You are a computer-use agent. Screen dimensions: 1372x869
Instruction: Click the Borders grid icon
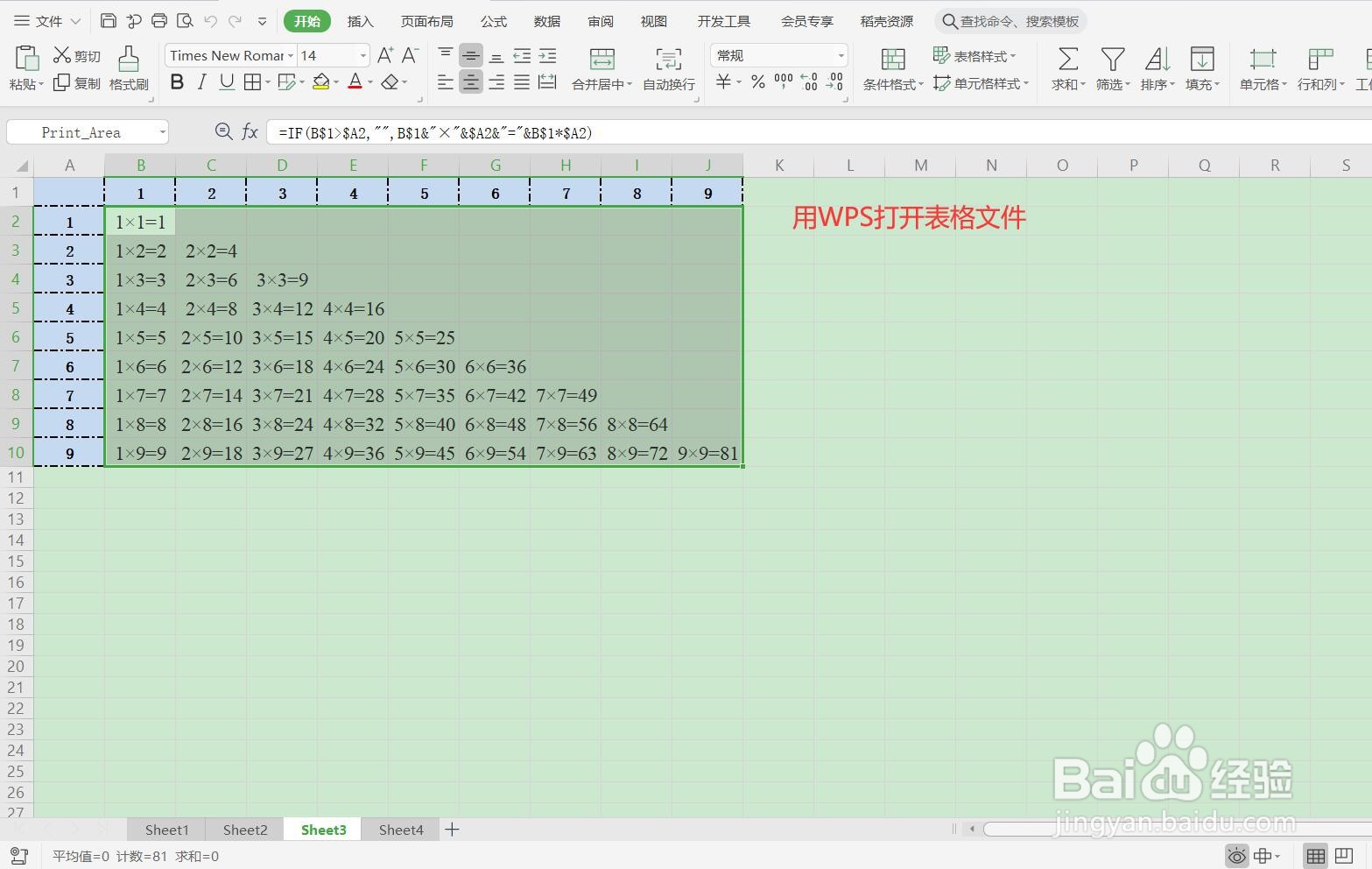pyautogui.click(x=252, y=82)
